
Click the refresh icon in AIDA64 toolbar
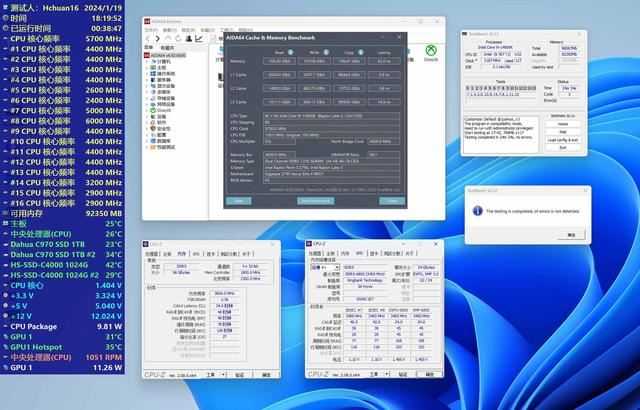point(178,39)
